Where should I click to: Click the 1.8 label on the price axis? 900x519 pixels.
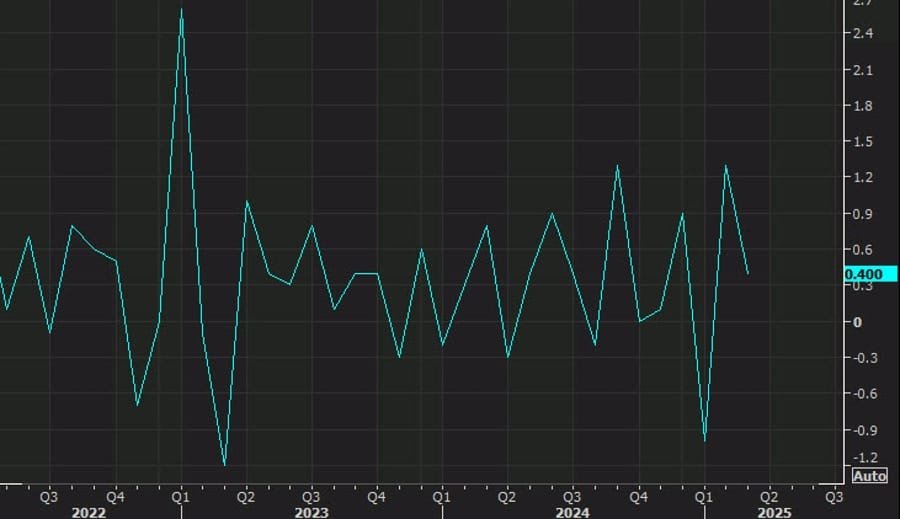861,106
